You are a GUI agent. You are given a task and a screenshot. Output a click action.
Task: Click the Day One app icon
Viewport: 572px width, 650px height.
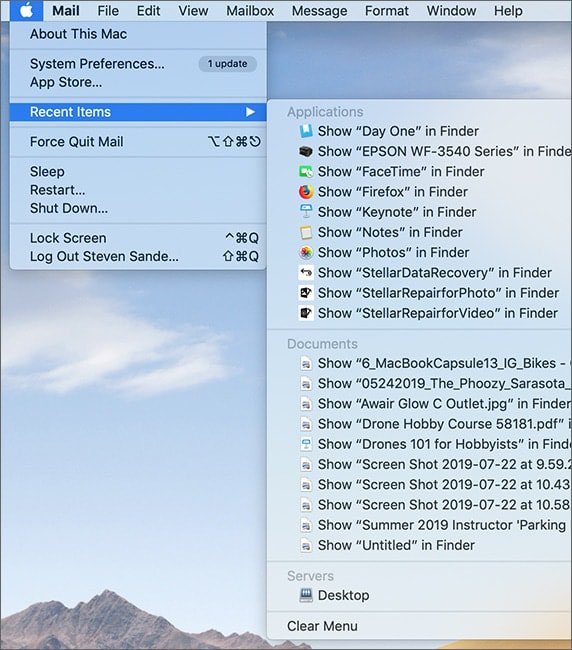coord(306,131)
